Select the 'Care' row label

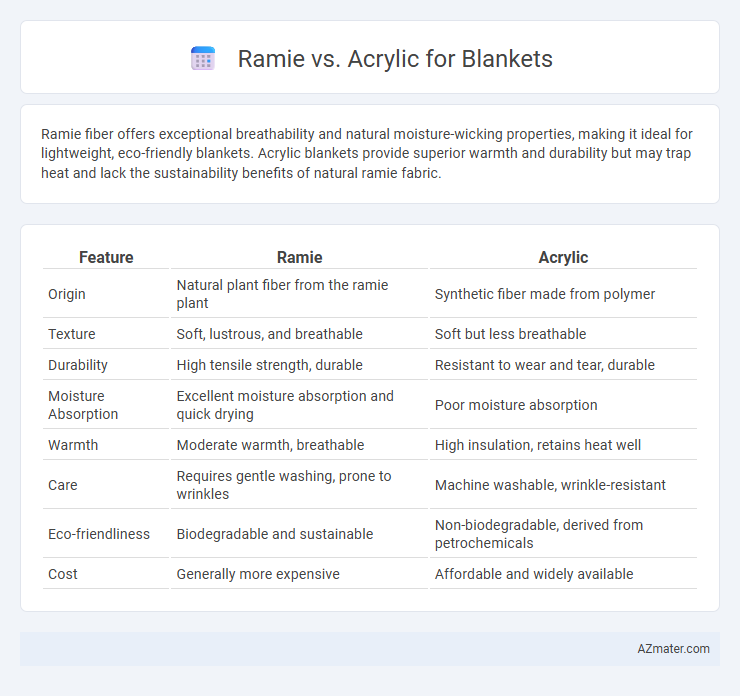tap(63, 485)
